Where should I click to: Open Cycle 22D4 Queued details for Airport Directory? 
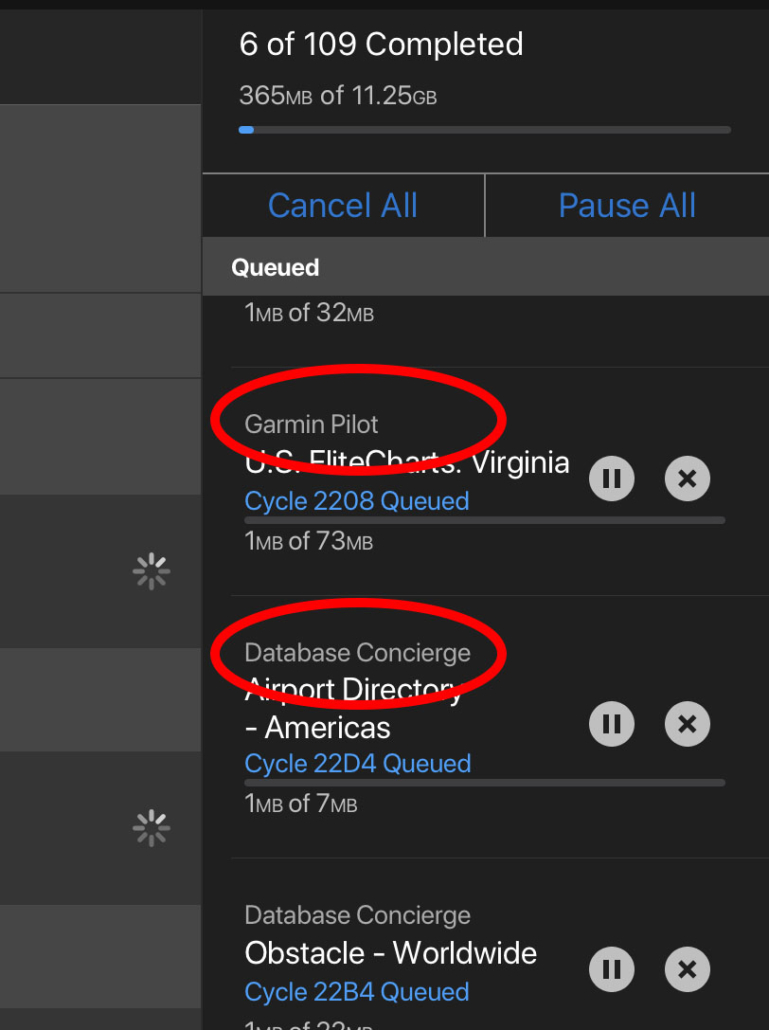[356, 763]
